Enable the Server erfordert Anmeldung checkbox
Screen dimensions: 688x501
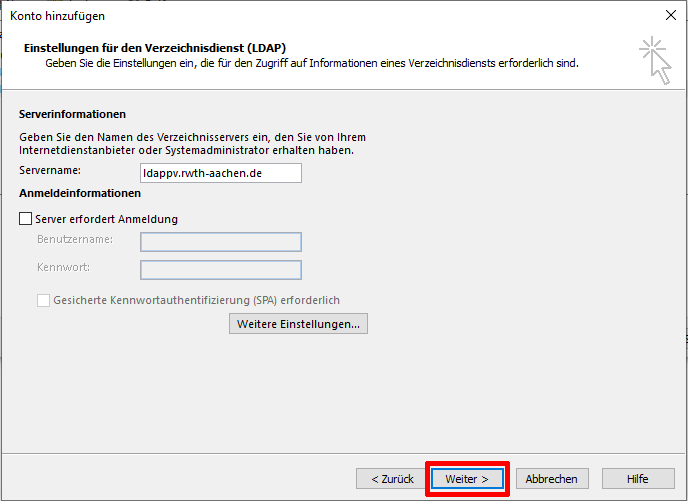(26, 219)
